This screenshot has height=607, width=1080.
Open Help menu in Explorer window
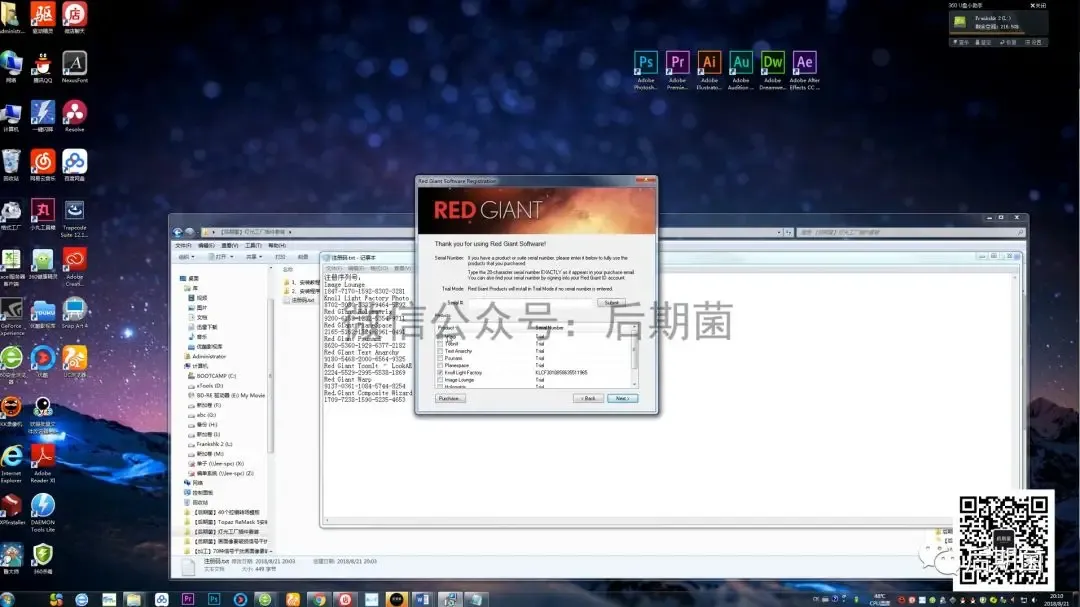(276, 245)
